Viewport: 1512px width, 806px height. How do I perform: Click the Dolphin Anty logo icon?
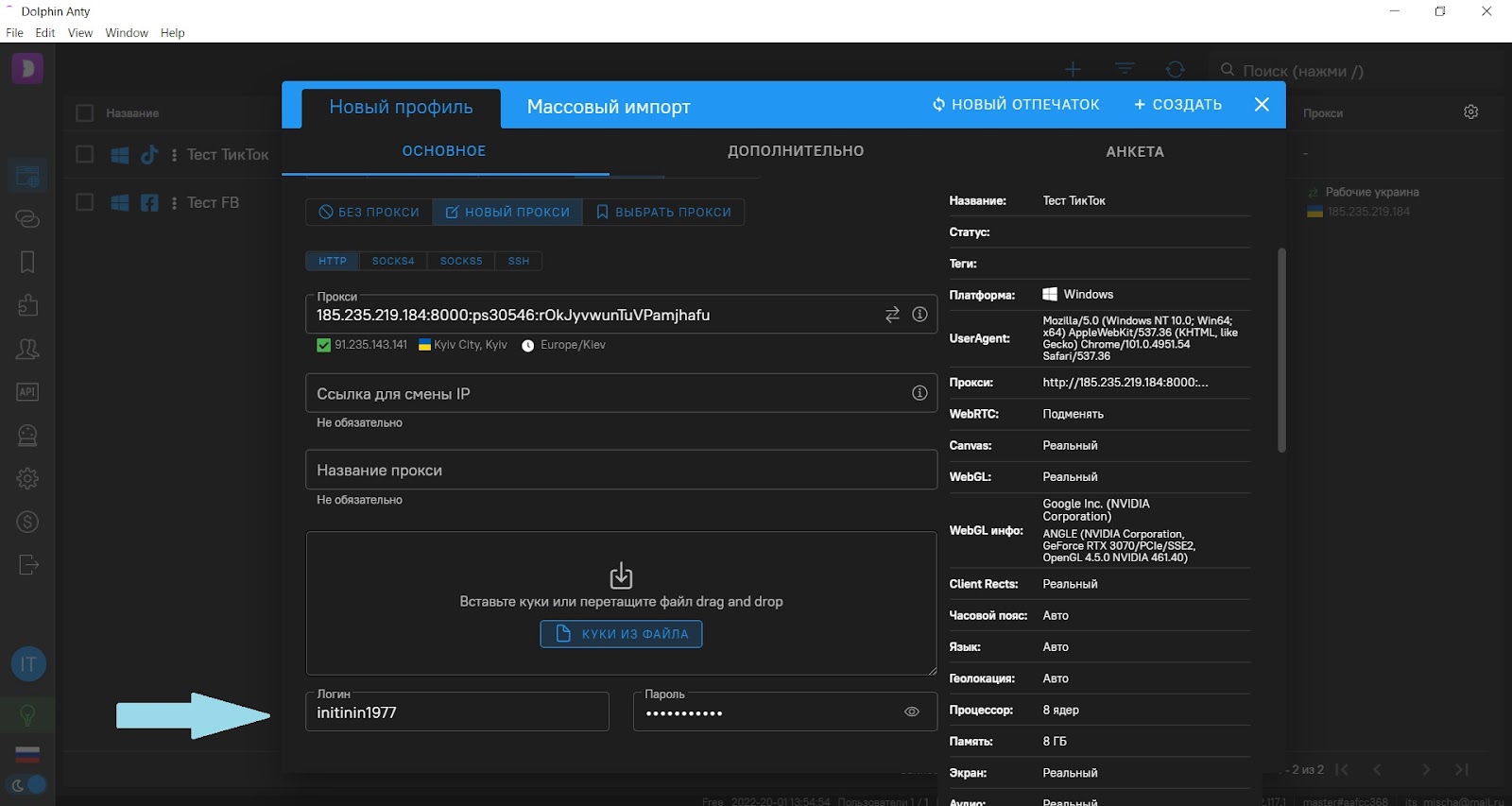27,68
